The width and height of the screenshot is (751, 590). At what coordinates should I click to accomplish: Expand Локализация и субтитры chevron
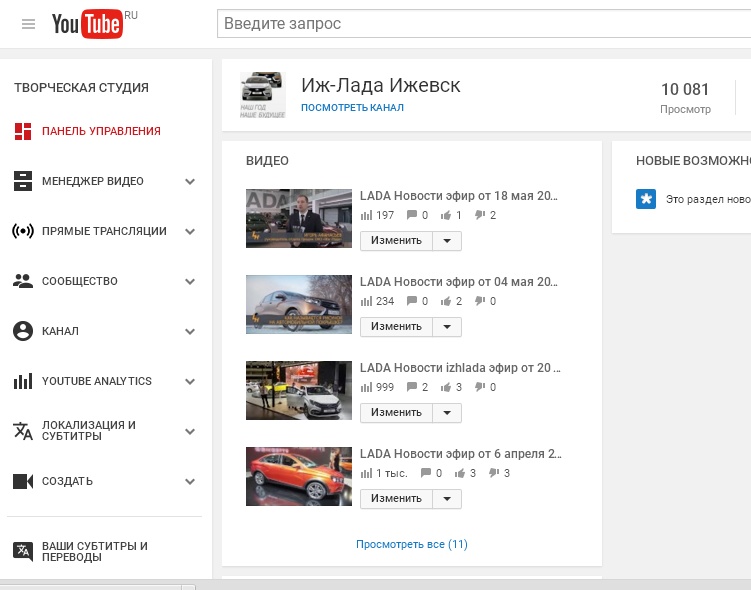click(190, 431)
